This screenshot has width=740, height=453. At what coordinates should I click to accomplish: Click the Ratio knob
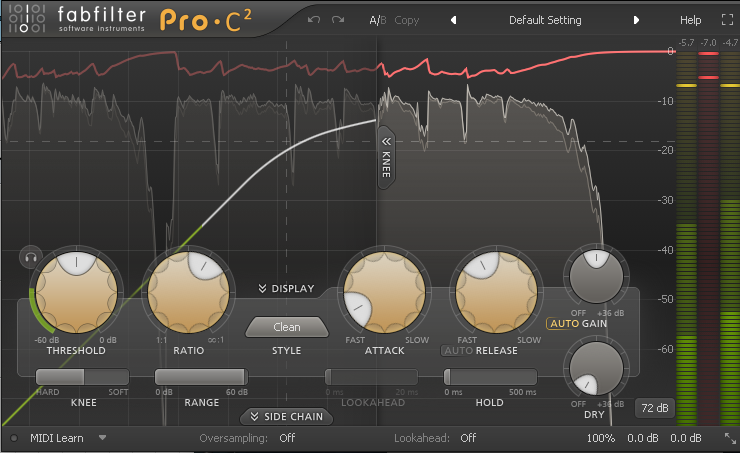pyautogui.click(x=188, y=293)
